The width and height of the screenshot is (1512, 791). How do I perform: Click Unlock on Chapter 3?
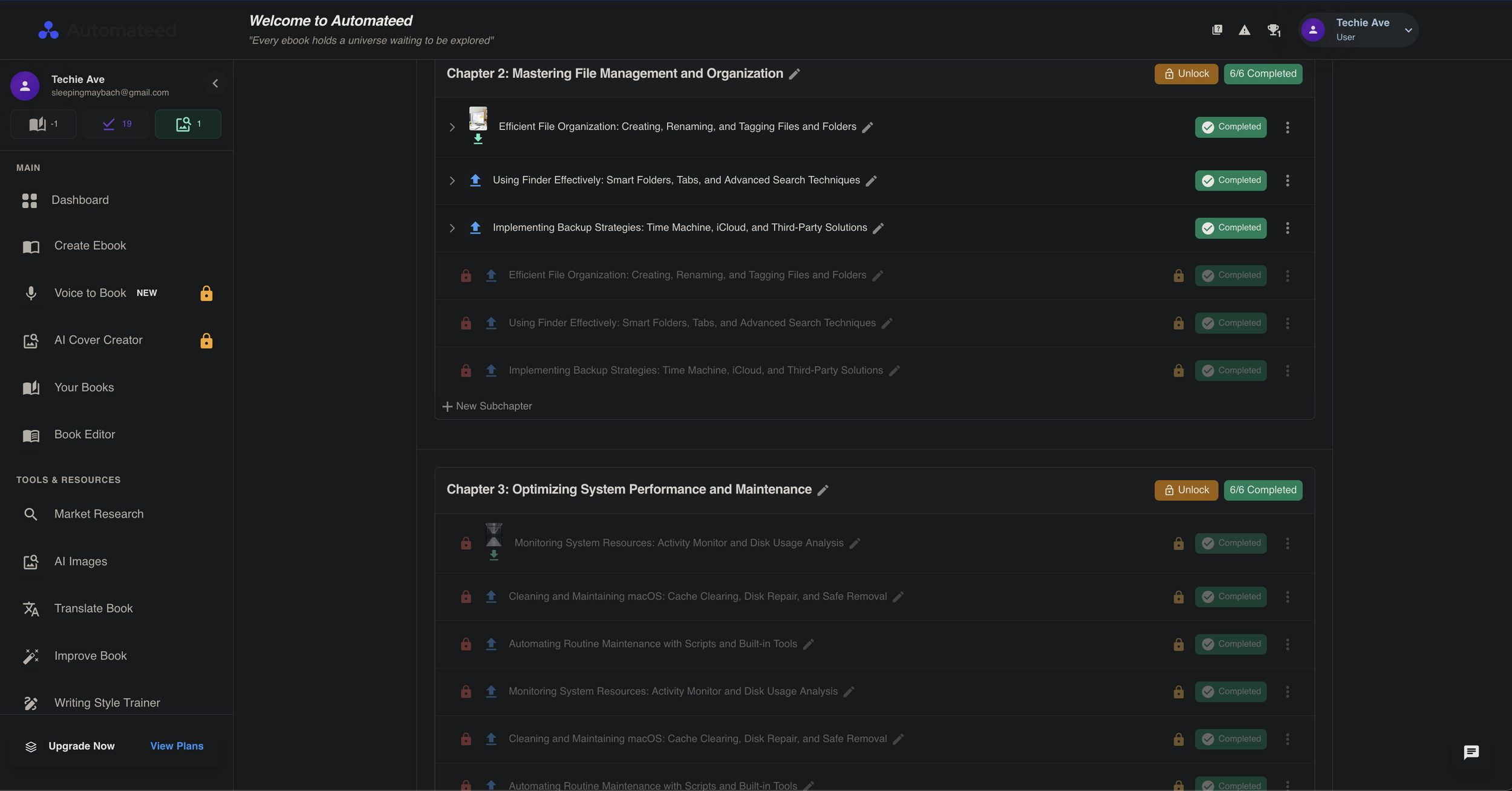coord(1185,490)
